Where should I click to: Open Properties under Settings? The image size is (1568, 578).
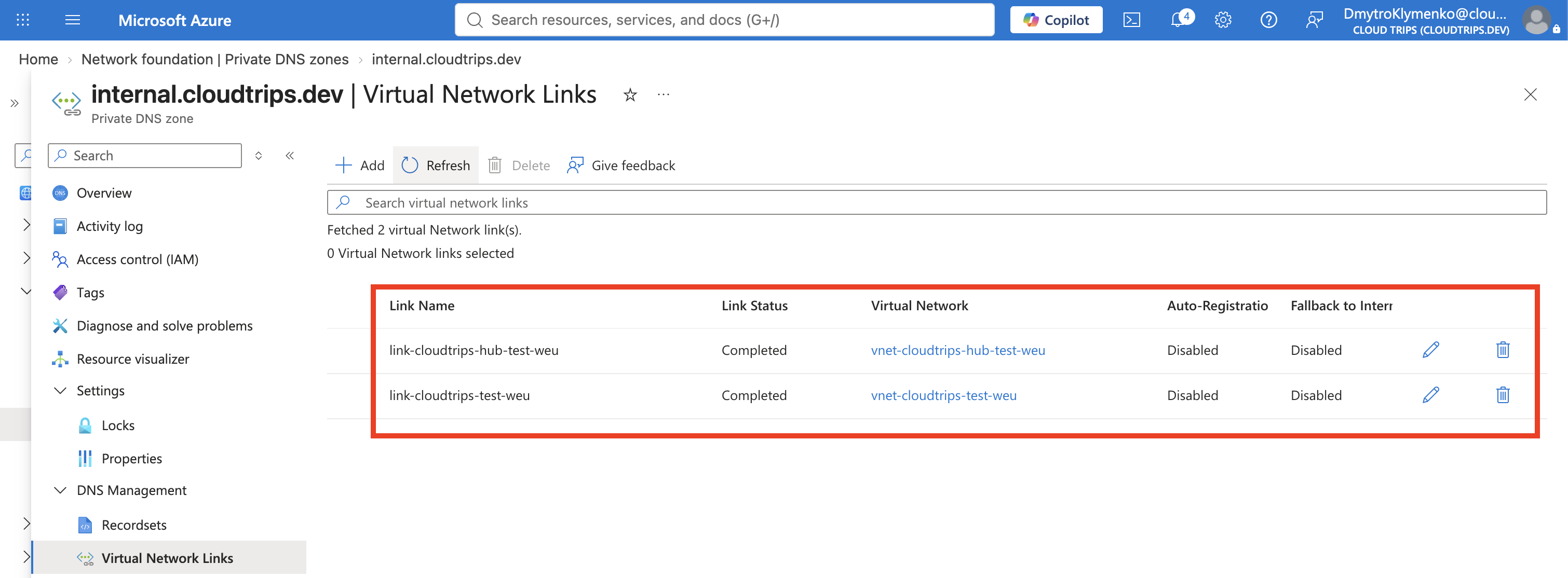point(131,459)
